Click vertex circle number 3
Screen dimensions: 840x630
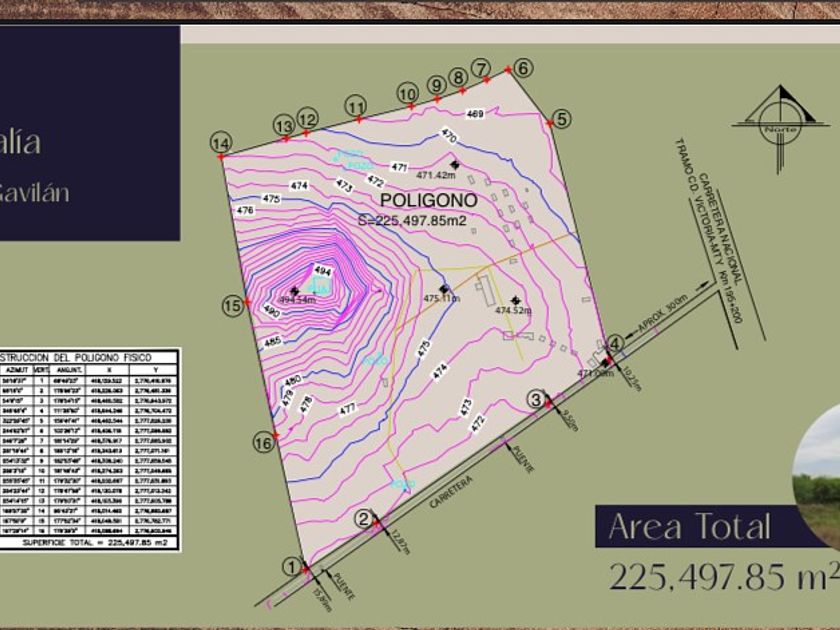tap(537, 399)
